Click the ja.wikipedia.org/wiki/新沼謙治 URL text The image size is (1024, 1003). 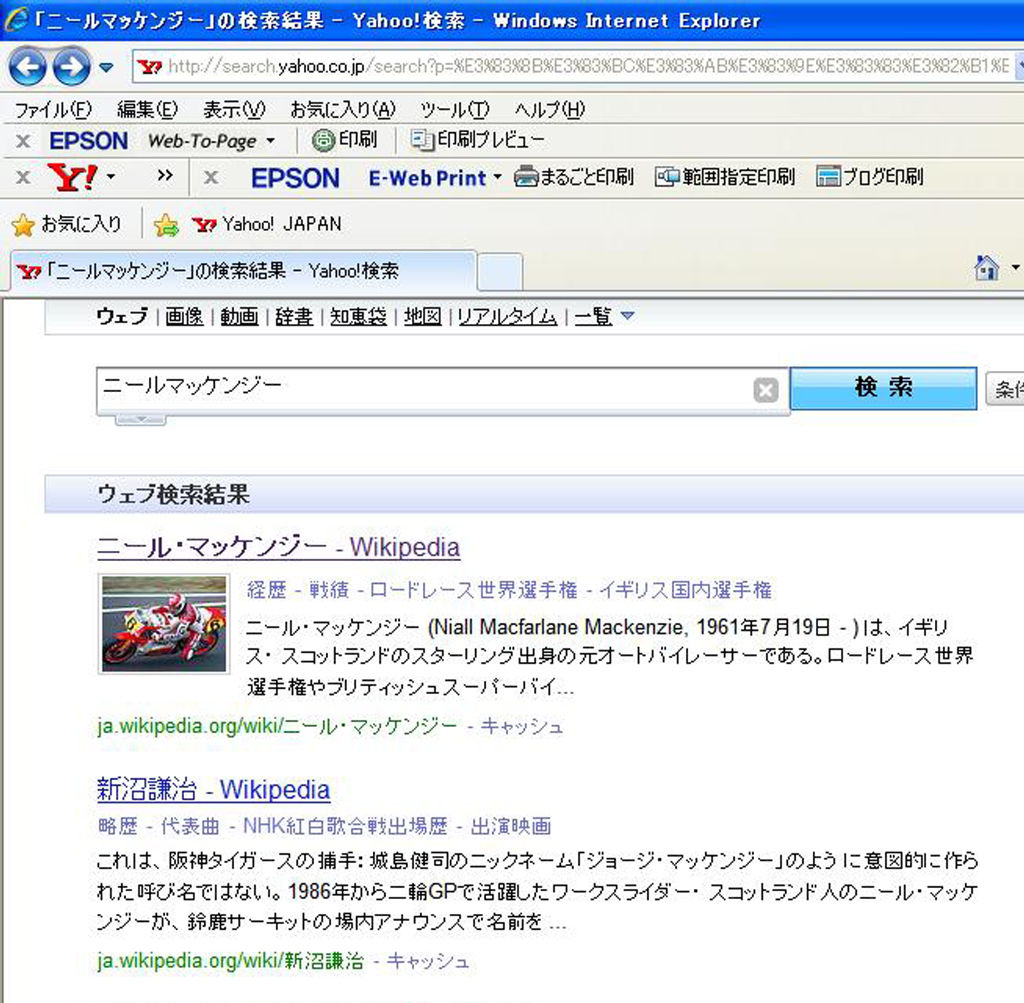231,961
